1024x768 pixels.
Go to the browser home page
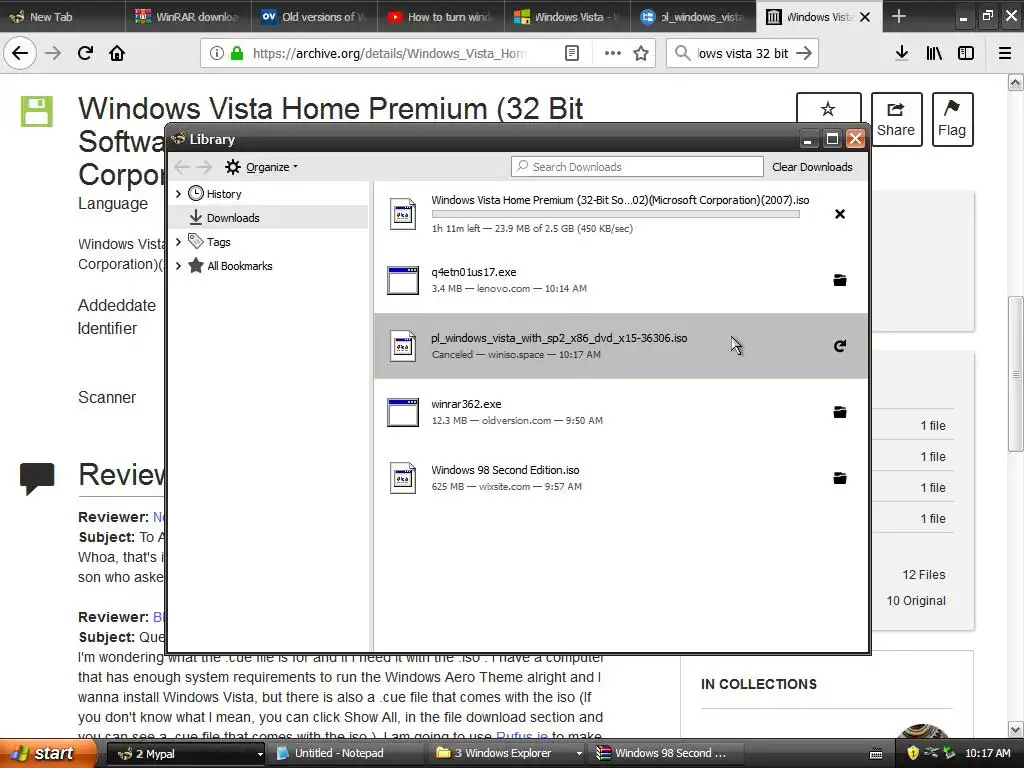click(117, 53)
